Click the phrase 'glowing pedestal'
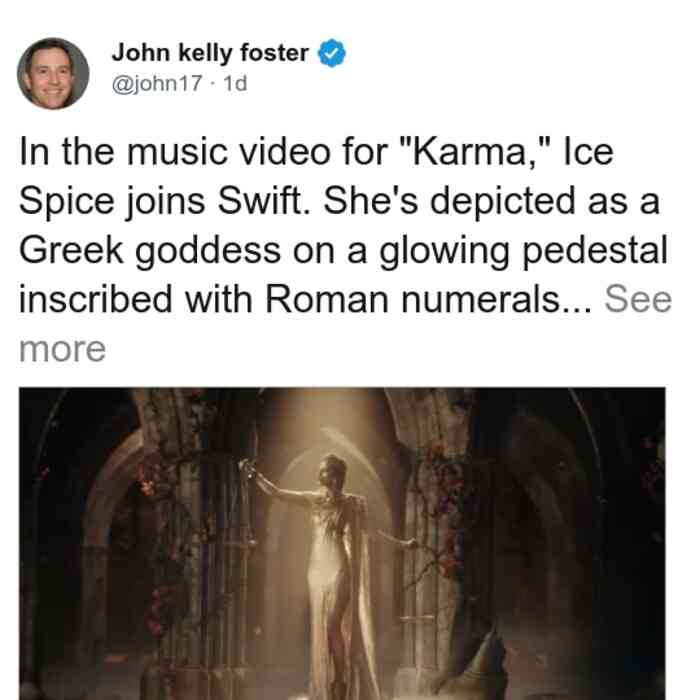 pos(523,251)
